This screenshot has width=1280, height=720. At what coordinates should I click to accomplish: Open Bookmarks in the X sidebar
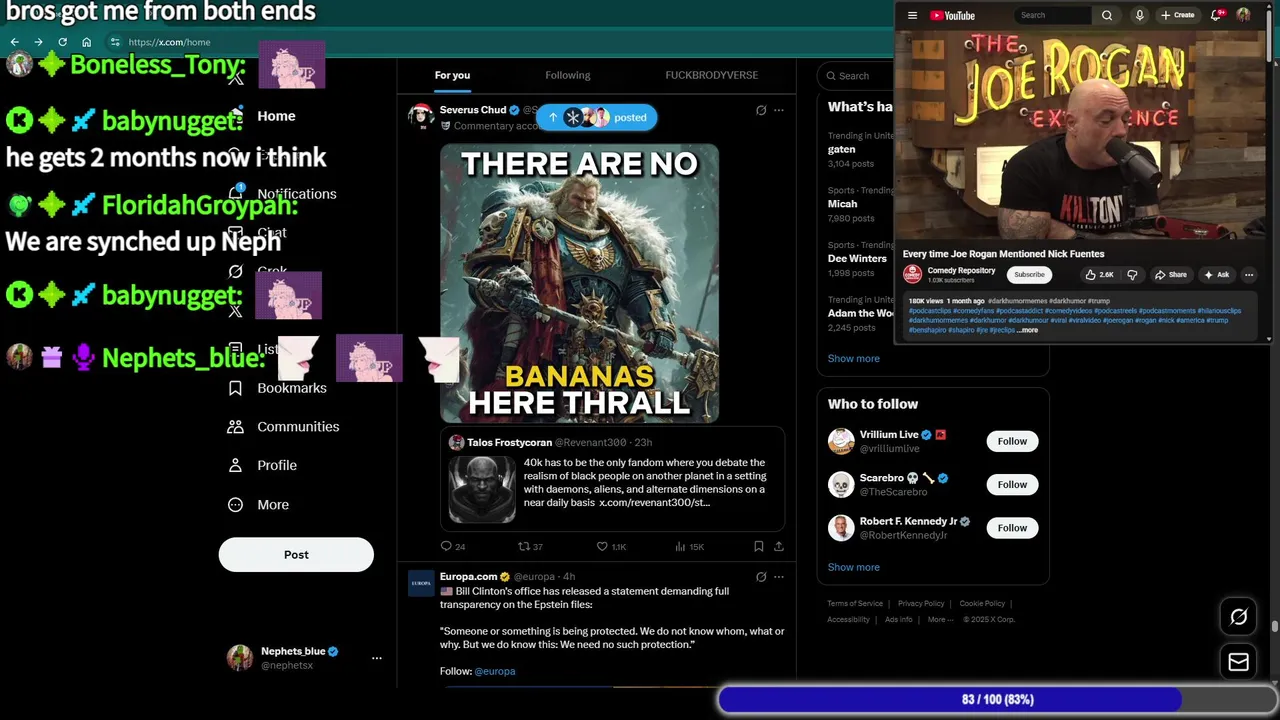tap(292, 388)
